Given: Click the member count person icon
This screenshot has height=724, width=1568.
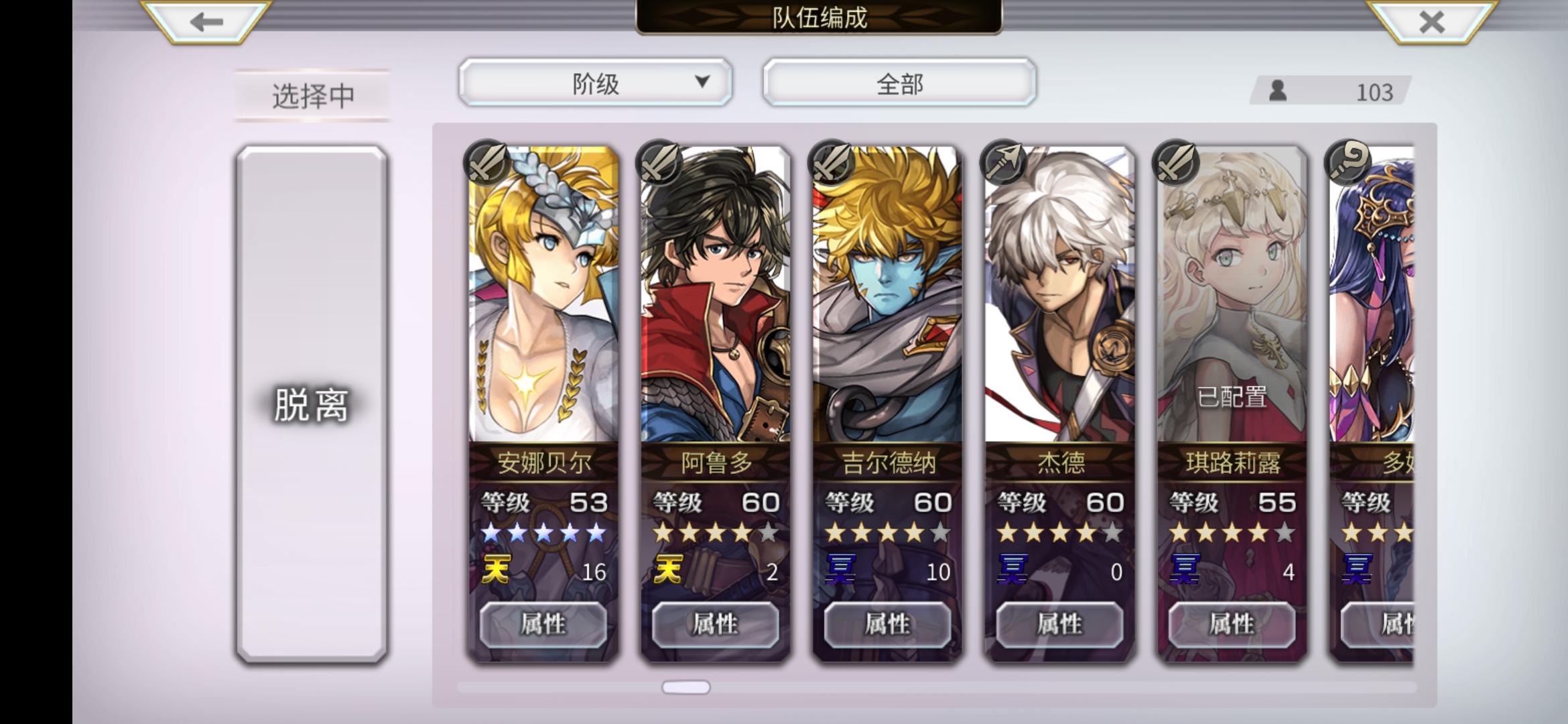Looking at the screenshot, I should tap(1278, 90).
